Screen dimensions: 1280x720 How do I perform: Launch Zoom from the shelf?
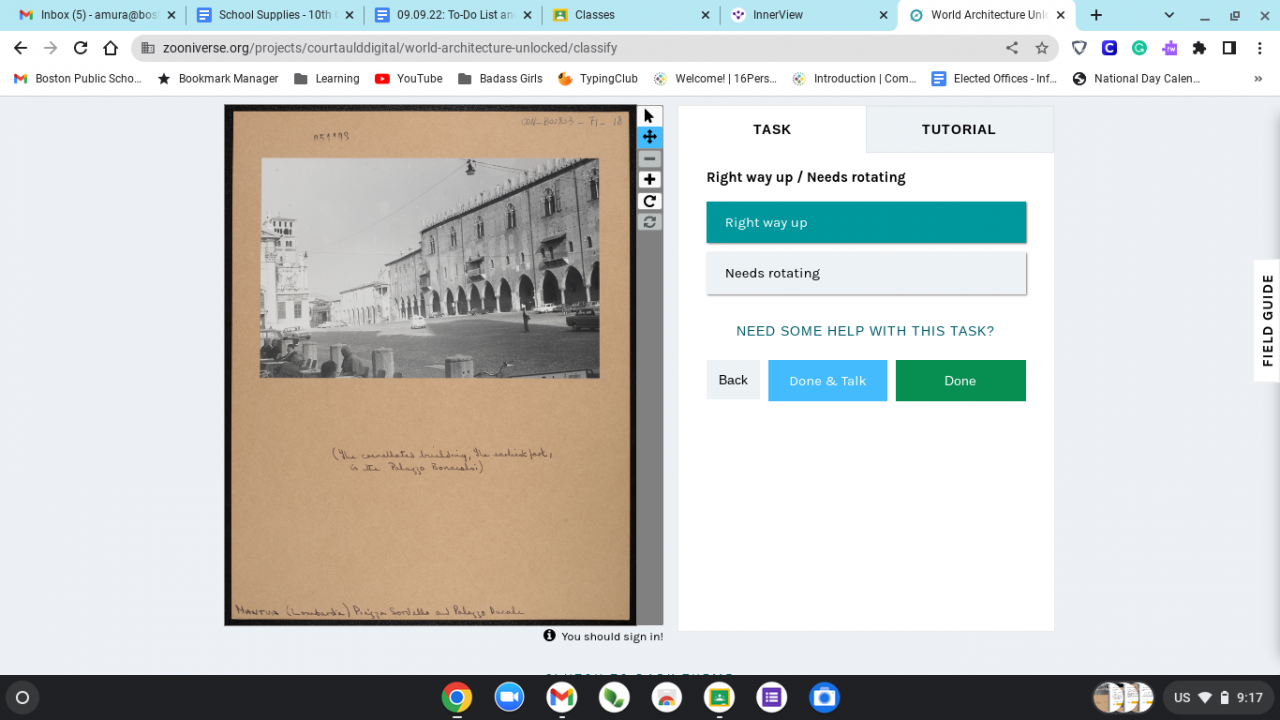[510, 697]
